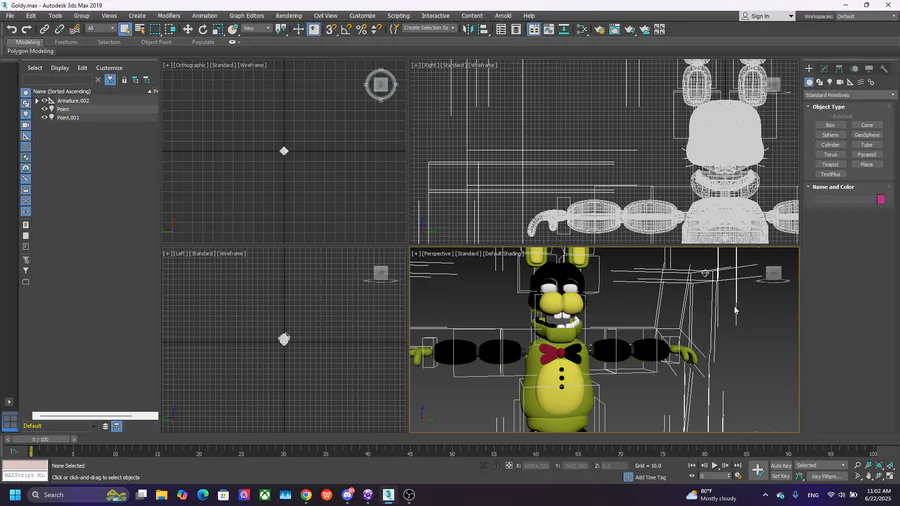
Task: Switch to the Freeform ribbon tab
Action: point(66,42)
